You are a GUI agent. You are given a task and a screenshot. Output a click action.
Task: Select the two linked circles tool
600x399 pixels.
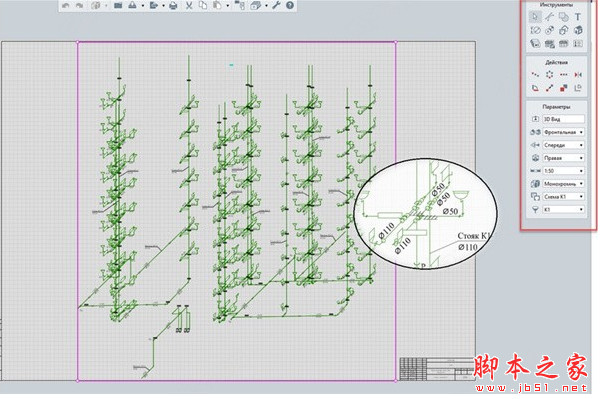pyautogui.click(x=549, y=30)
